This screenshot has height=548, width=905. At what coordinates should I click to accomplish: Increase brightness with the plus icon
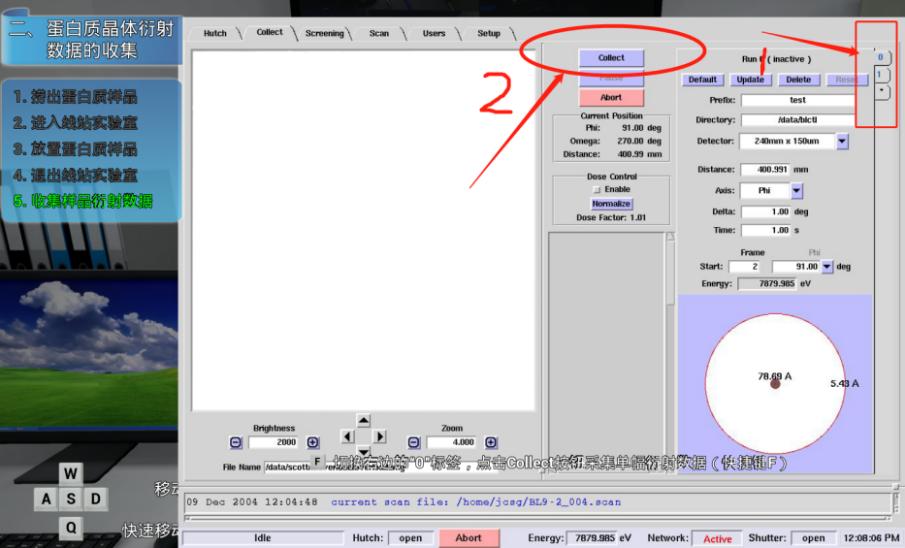tap(313, 442)
